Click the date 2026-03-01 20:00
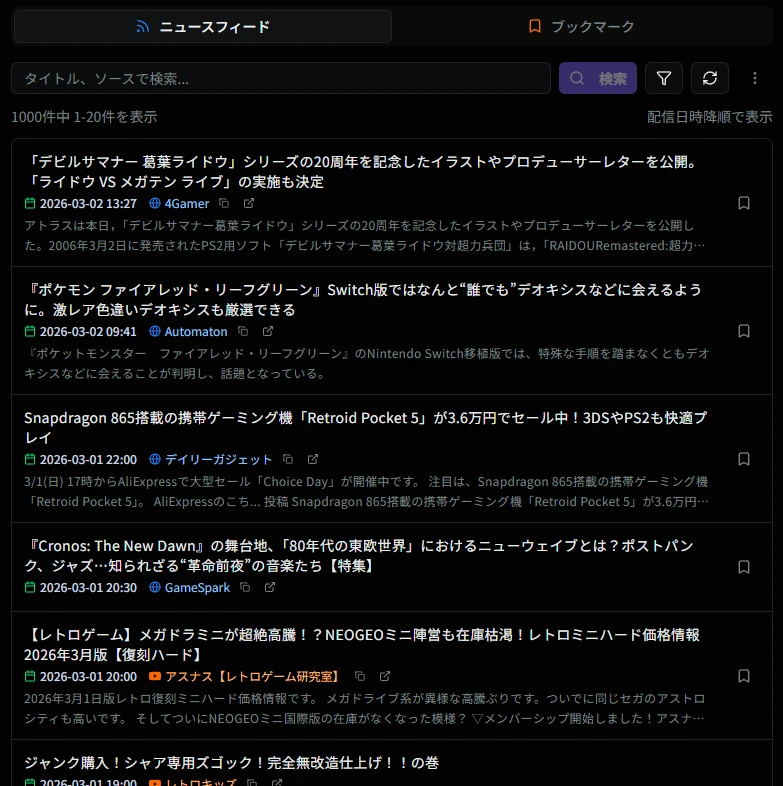 pos(88,676)
